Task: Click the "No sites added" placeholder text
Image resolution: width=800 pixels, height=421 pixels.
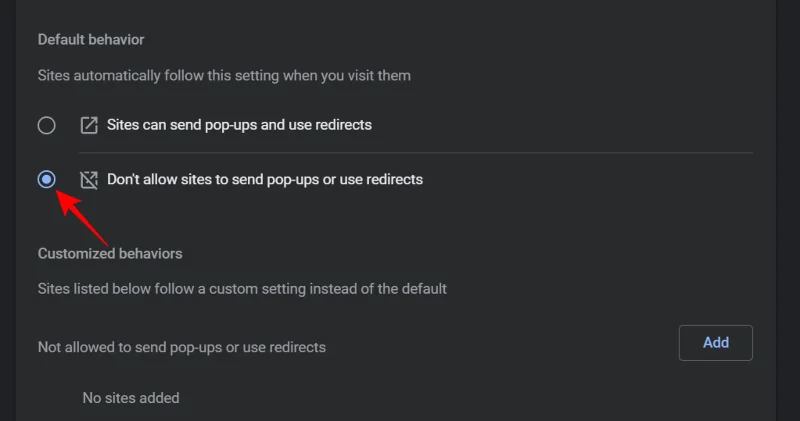Action: coord(131,398)
